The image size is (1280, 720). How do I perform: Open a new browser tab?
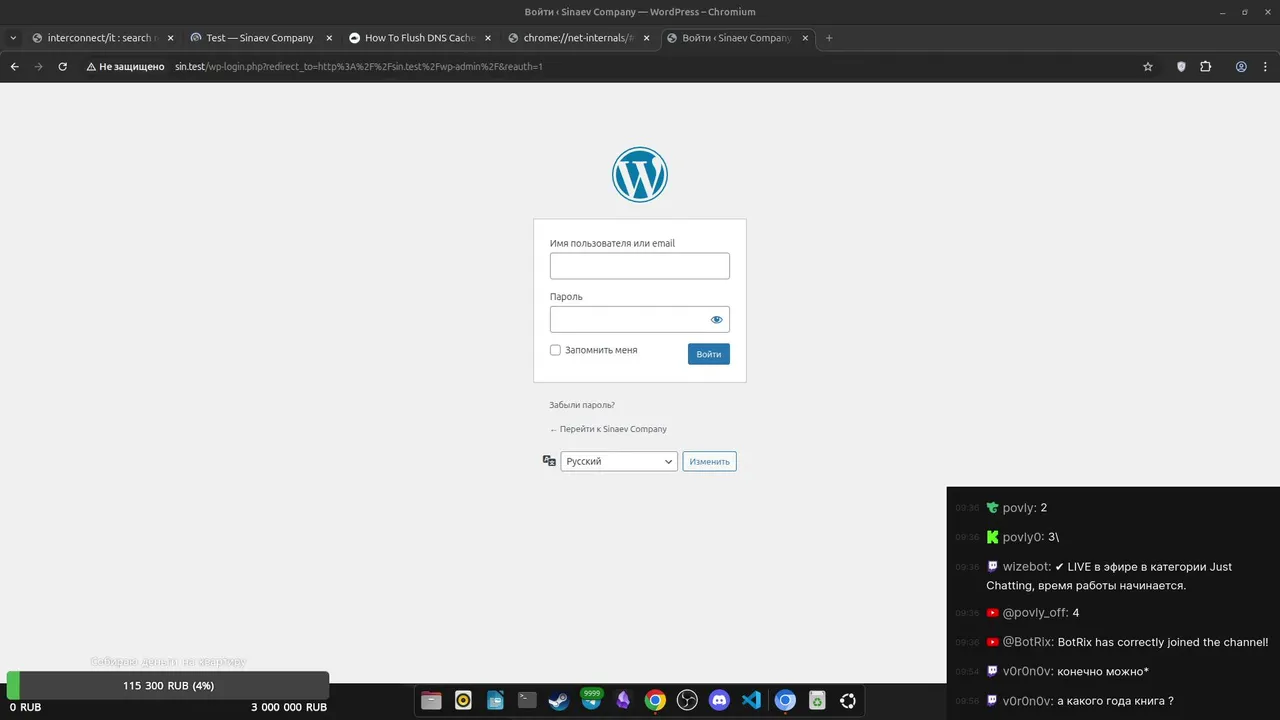829,38
